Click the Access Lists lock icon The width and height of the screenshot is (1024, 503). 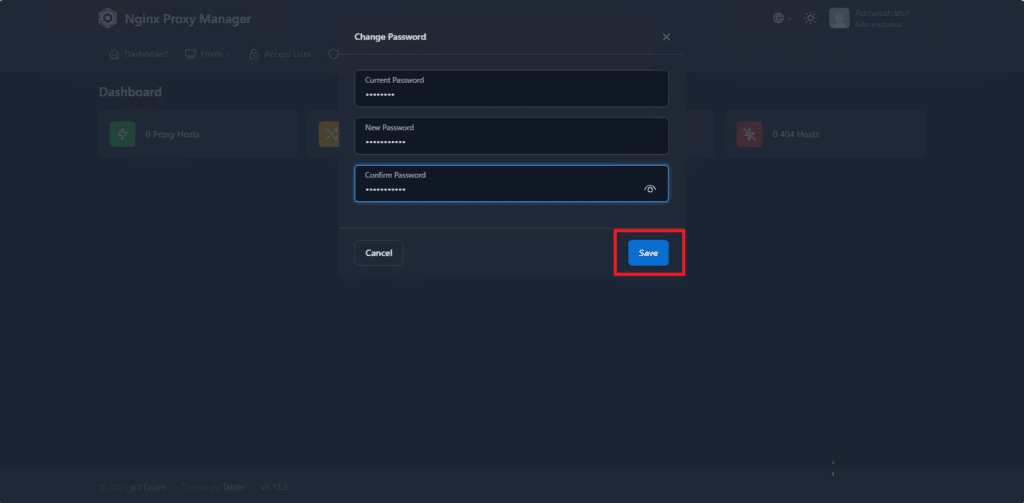pos(254,54)
